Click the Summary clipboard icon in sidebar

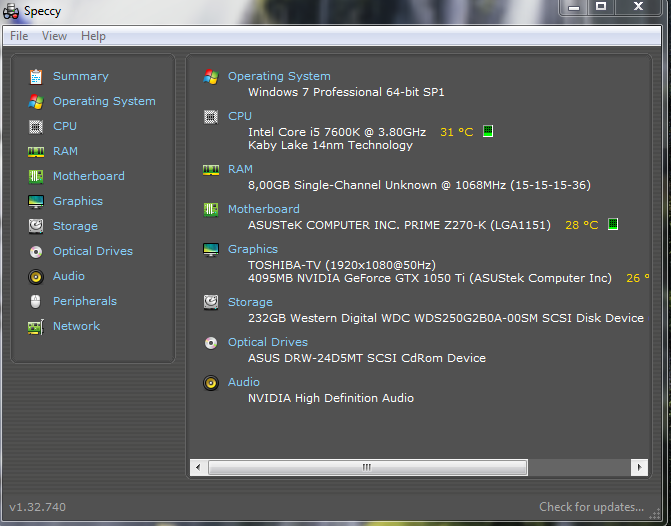point(36,77)
